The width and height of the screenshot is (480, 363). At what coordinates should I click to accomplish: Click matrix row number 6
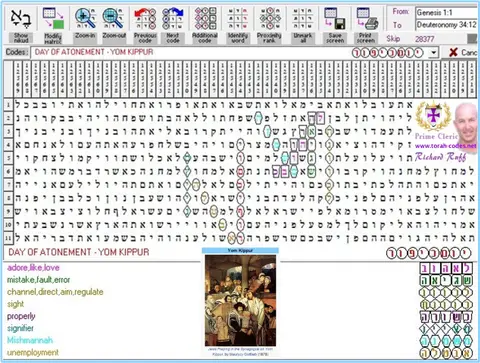click(8, 171)
